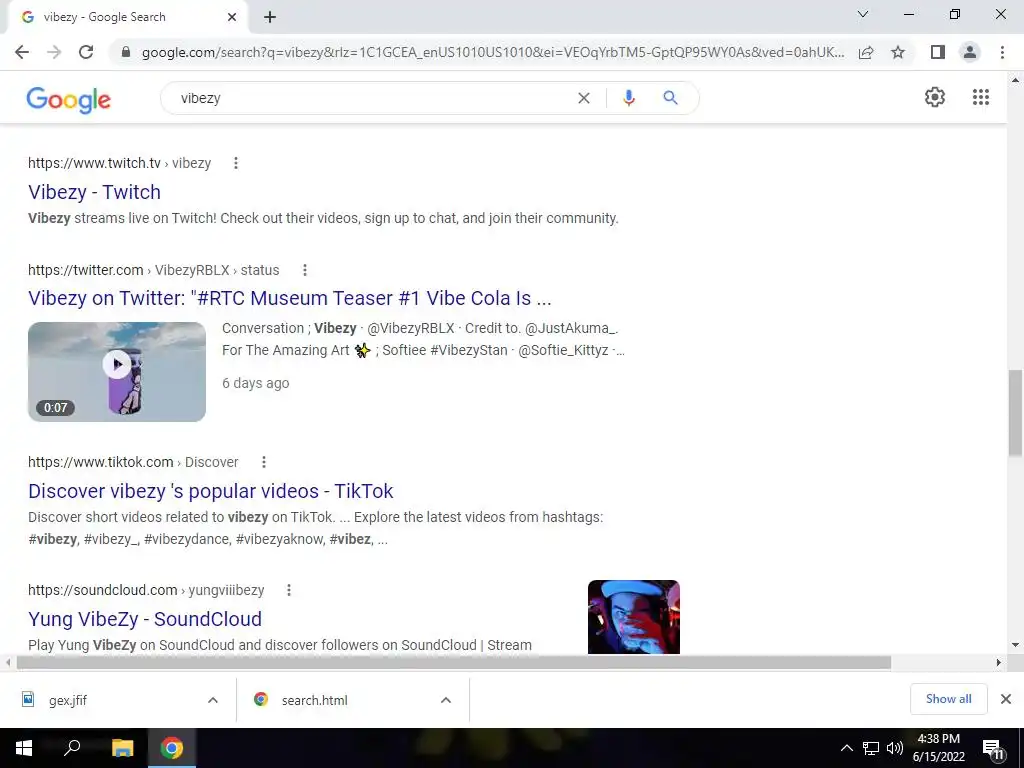Open File Explorer from taskbar

pos(123,748)
